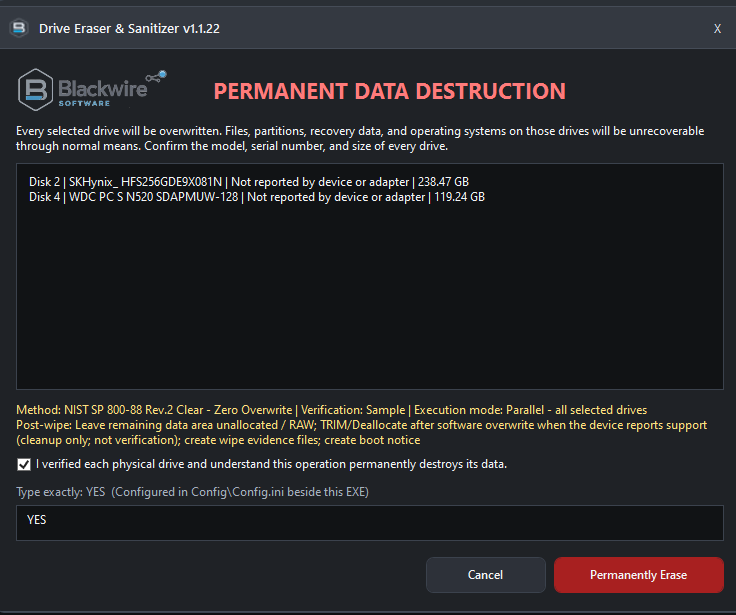Click the 'Type exactly: YES' instruction label

[192, 492]
